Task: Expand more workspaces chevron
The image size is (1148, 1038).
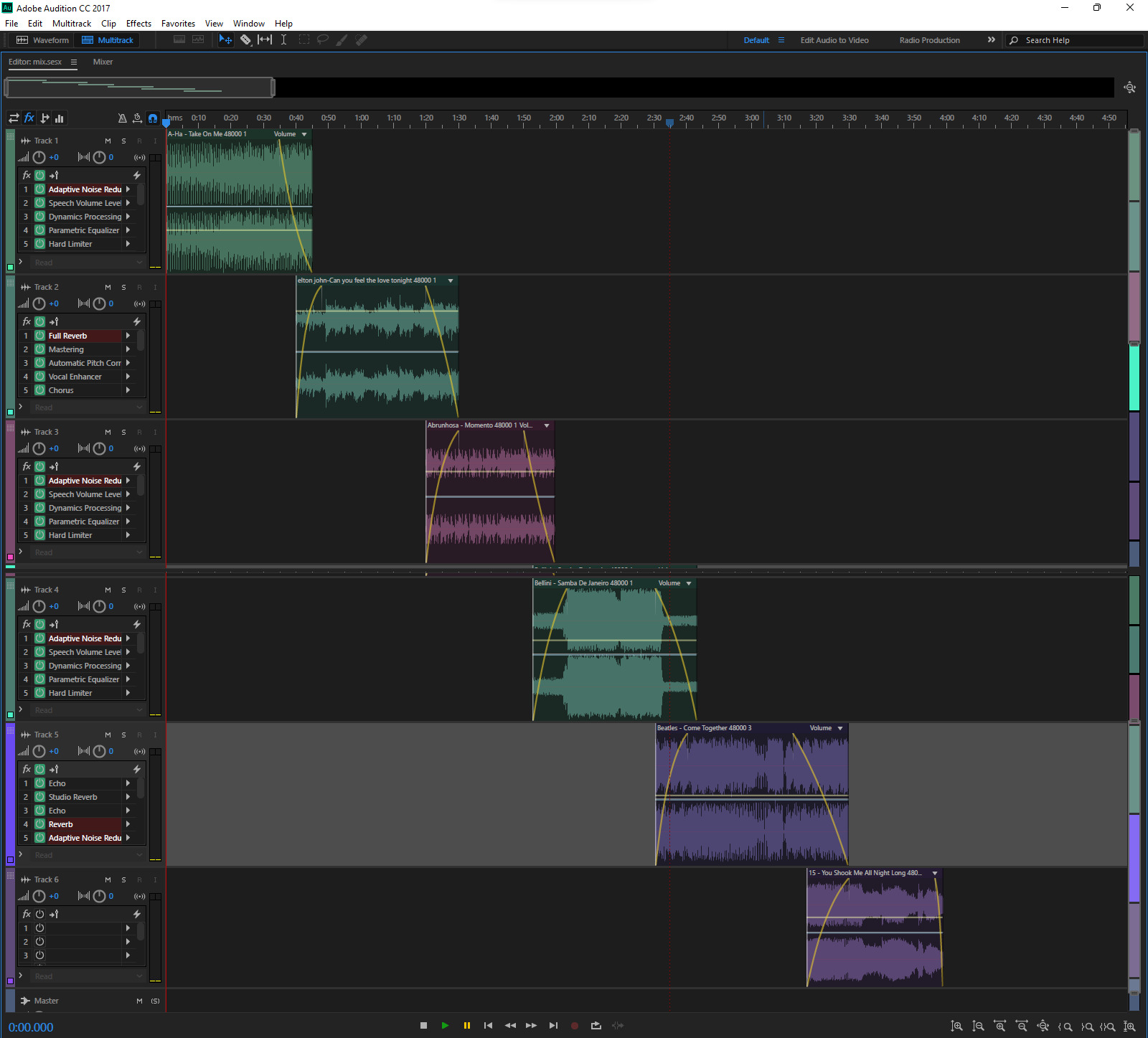Action: coord(991,40)
